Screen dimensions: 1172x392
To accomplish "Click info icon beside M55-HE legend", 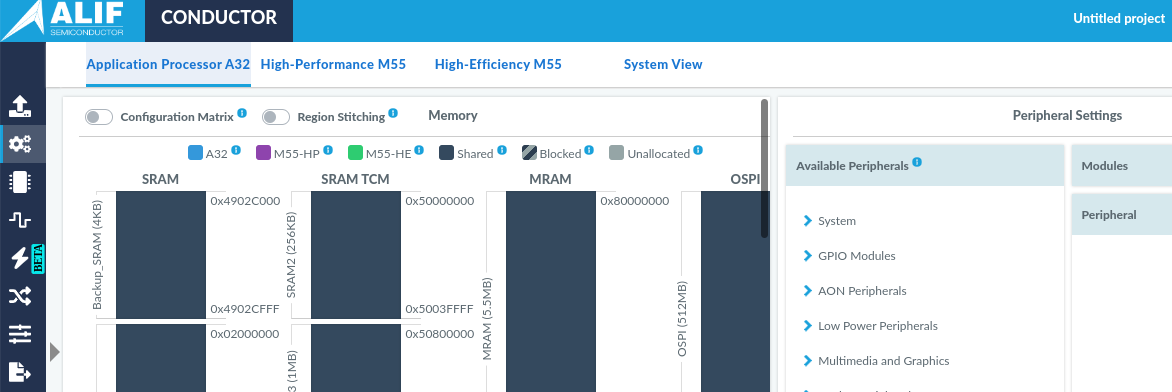I will point(419,150).
